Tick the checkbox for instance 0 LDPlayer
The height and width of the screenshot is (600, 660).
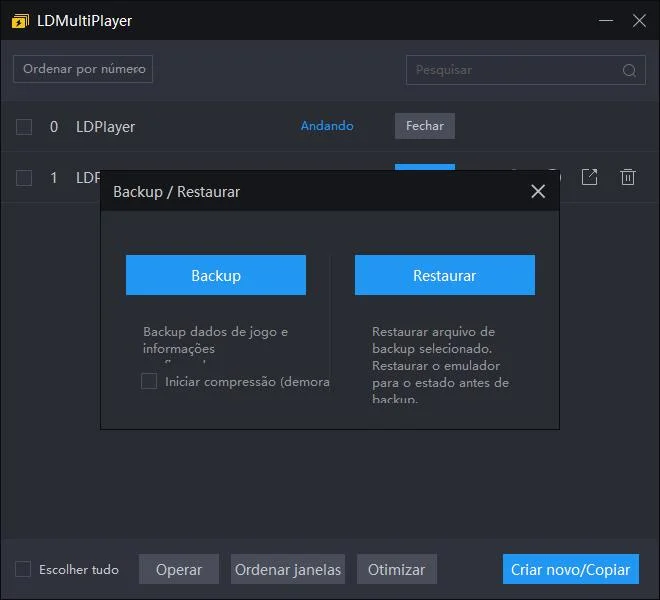click(24, 127)
